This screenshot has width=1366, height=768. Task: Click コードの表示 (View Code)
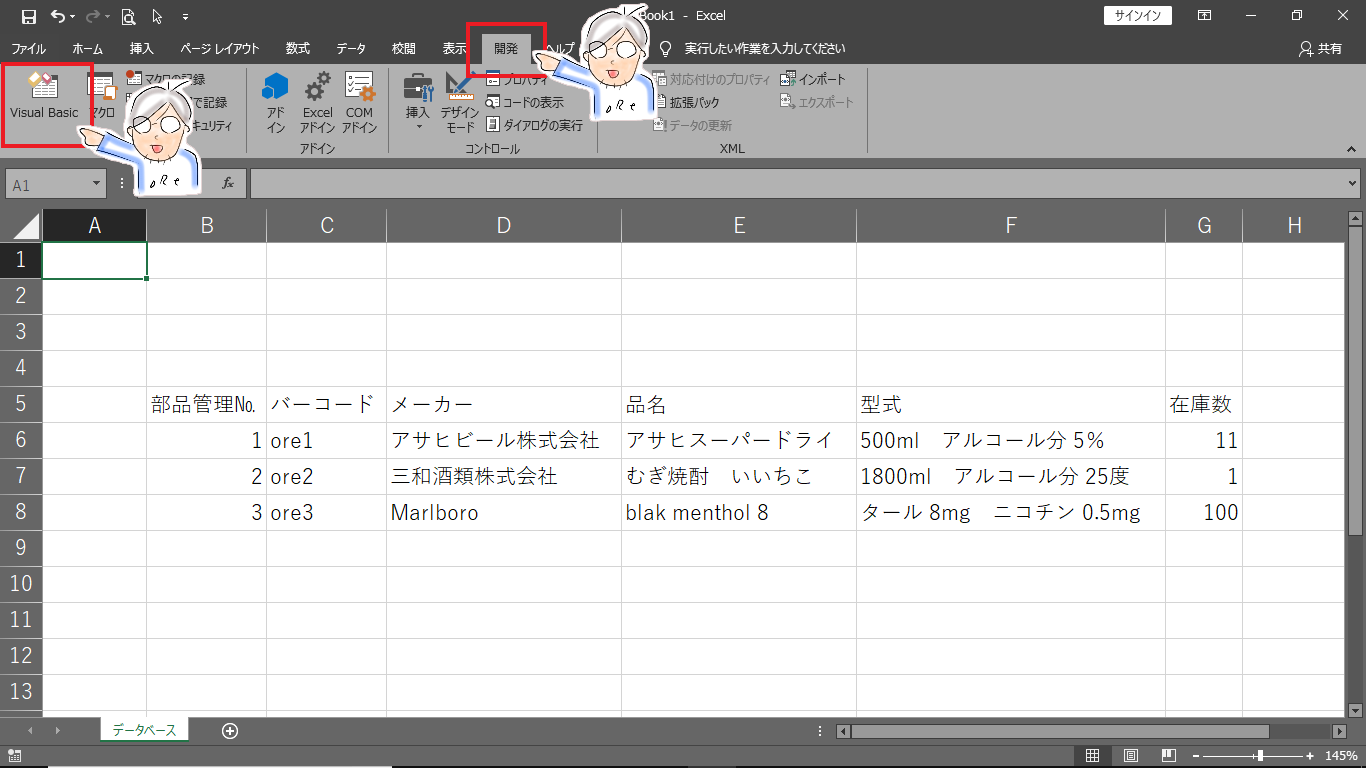(x=525, y=102)
